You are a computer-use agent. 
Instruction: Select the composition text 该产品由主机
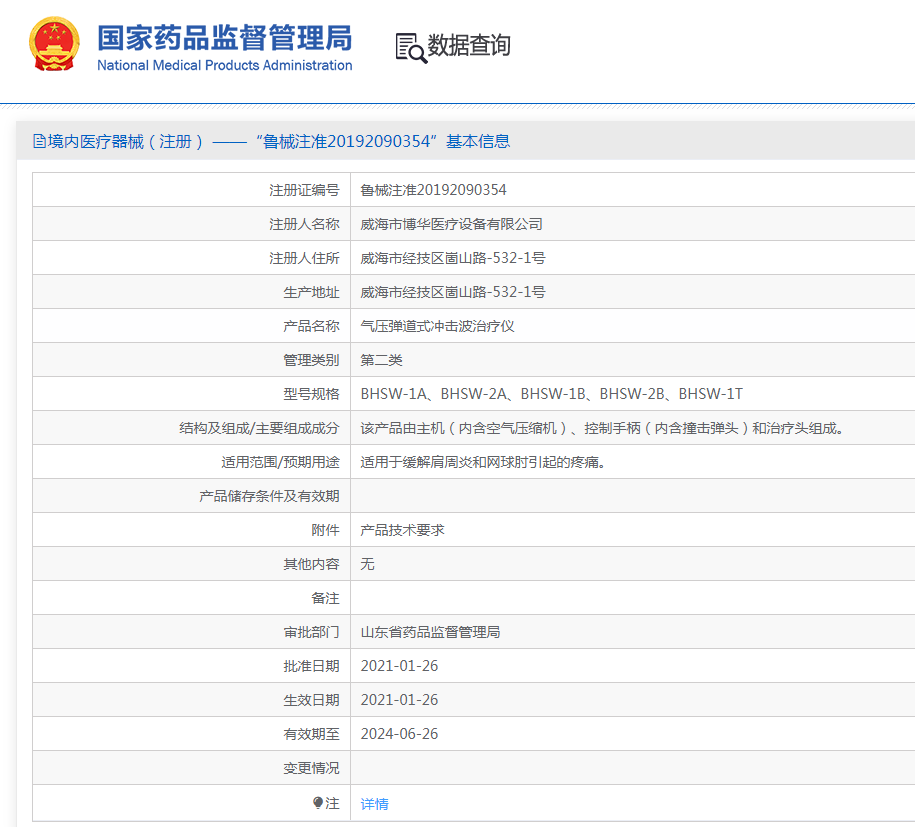pyautogui.click(x=602, y=428)
